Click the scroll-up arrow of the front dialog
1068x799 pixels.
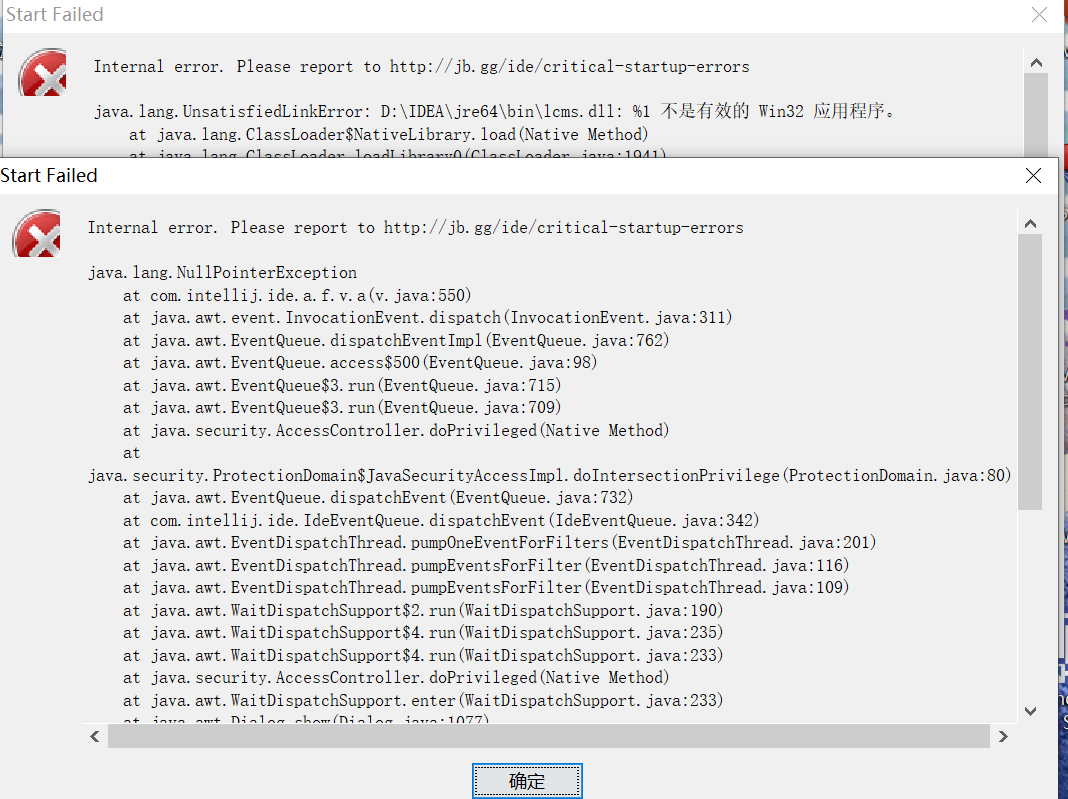(x=1030, y=222)
